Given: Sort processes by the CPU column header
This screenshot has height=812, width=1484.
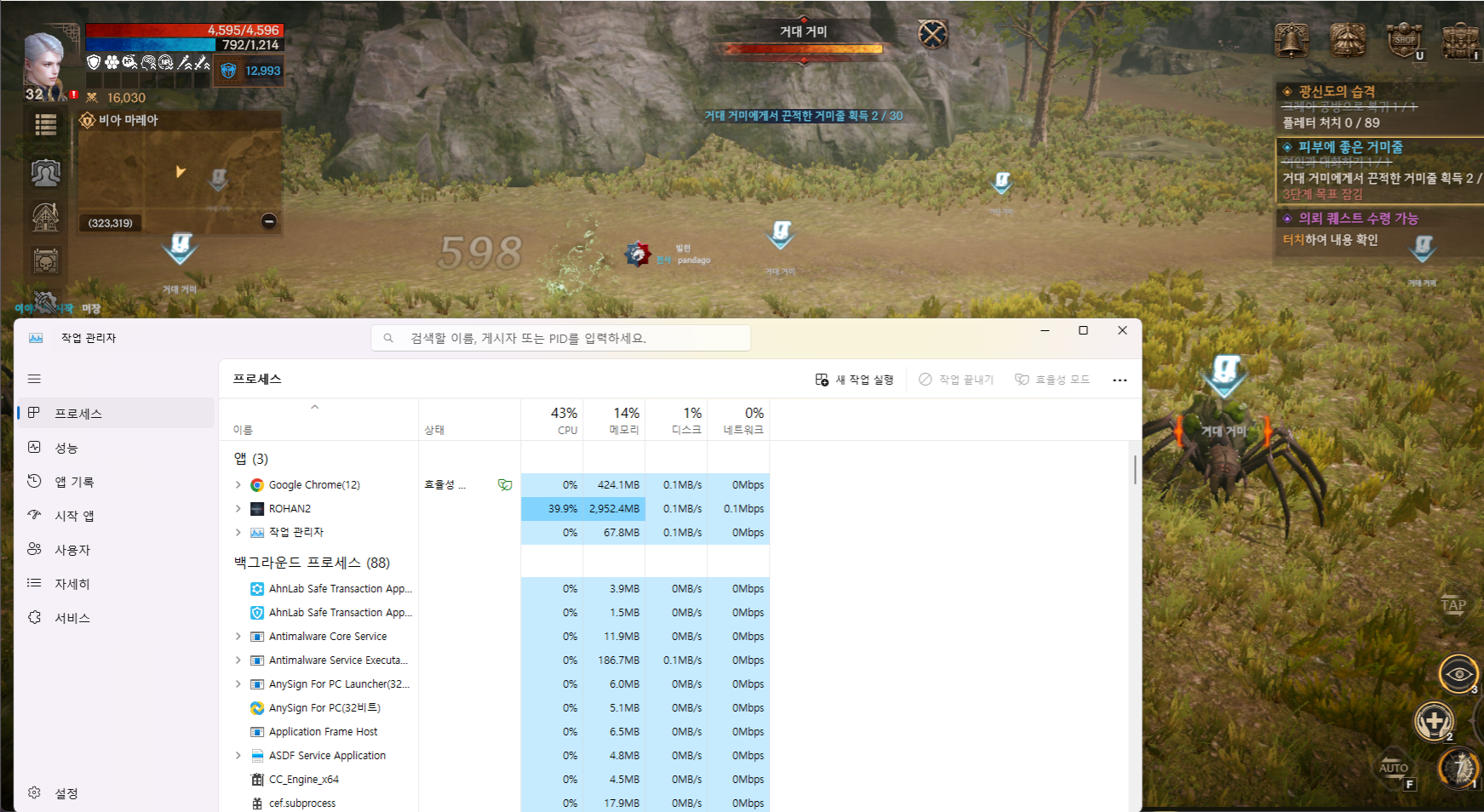Looking at the screenshot, I should click(552, 420).
